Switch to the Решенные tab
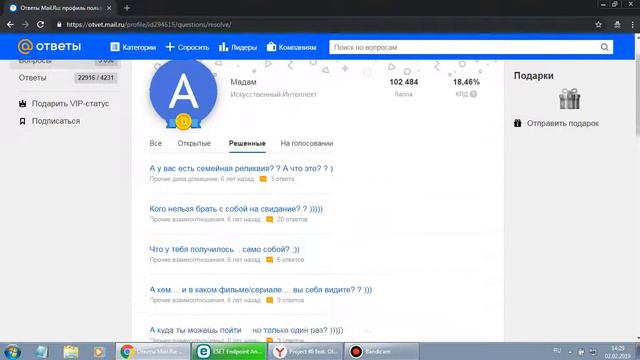Viewport: 640px width, 360px height. pos(247,143)
